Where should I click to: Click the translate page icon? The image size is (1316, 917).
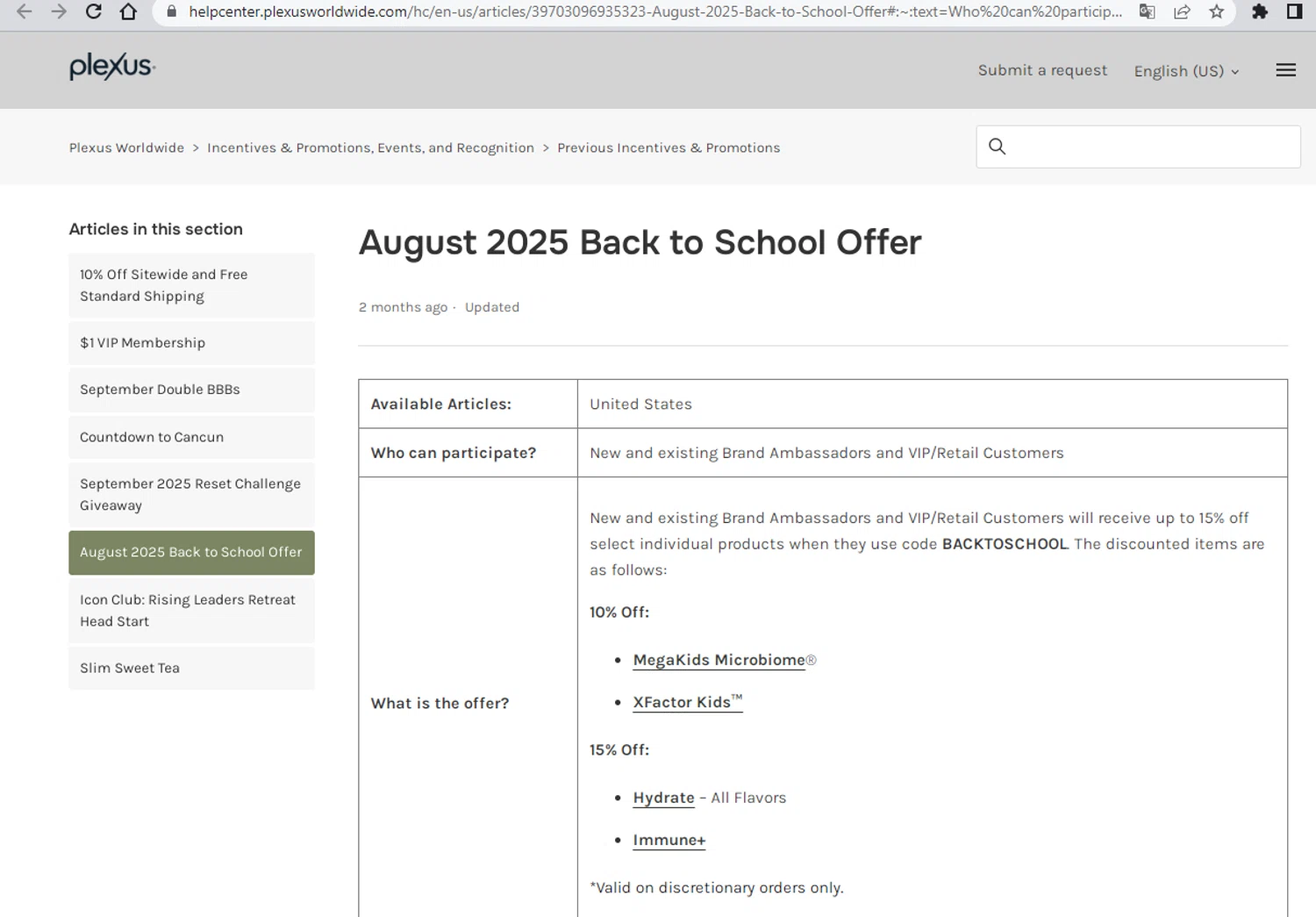1147,11
